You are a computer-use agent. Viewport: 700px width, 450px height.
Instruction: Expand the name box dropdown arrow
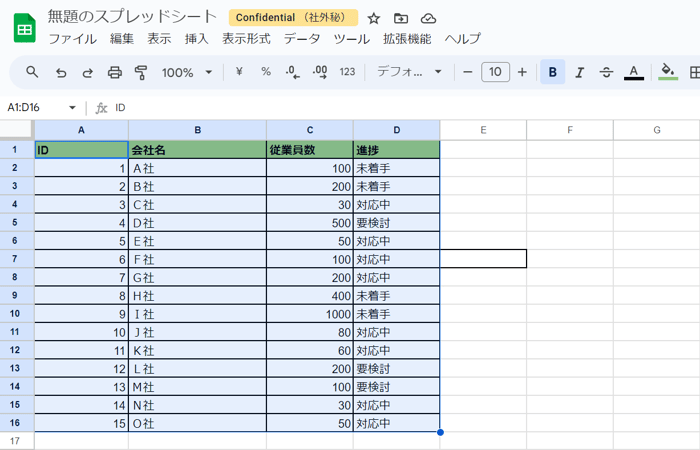(x=72, y=108)
